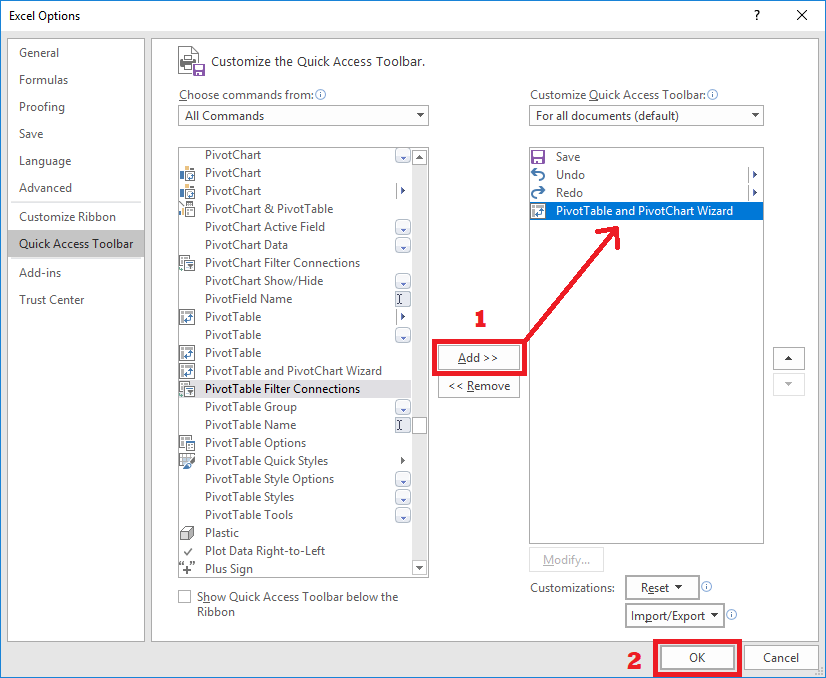826x678 pixels.
Task: Click the PivotTable and PivotChart Wizard icon in left list
Action: point(188,371)
